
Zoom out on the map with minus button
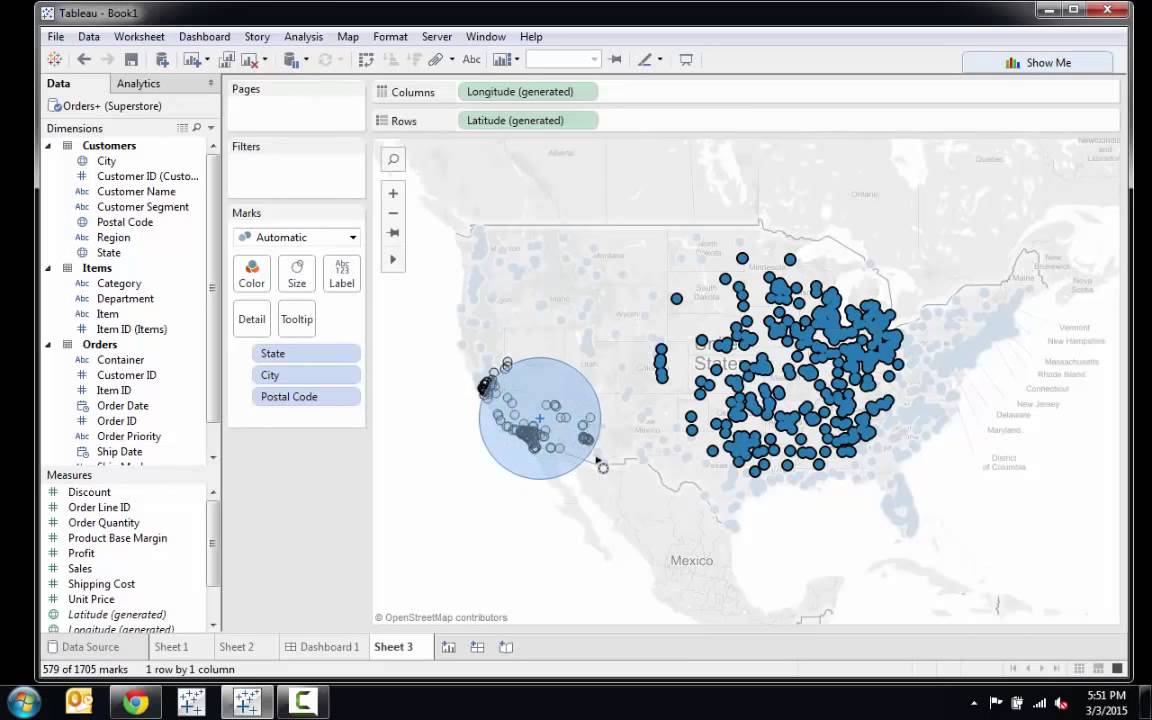click(x=393, y=213)
